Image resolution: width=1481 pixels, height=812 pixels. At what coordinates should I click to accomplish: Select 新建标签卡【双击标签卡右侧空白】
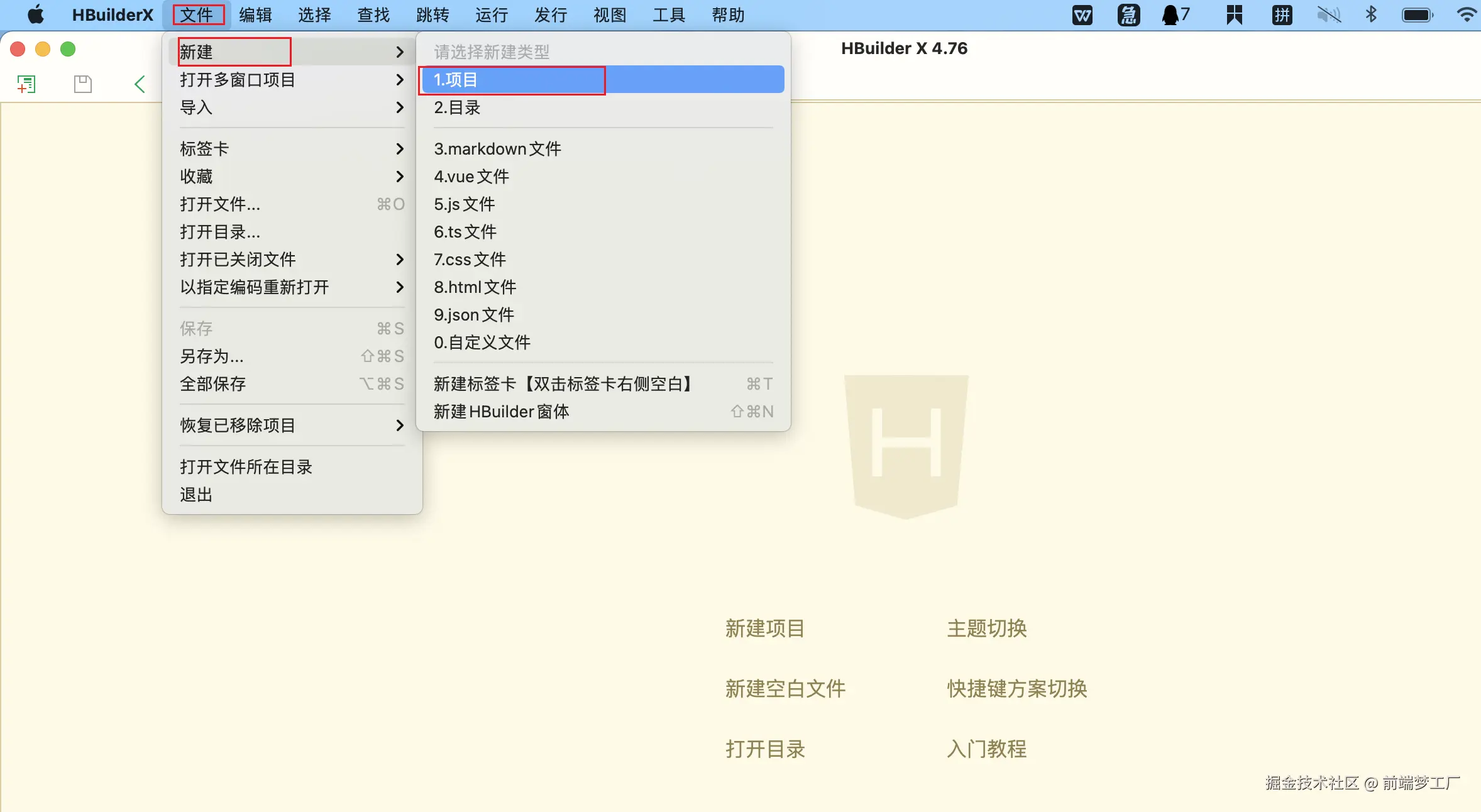(603, 383)
